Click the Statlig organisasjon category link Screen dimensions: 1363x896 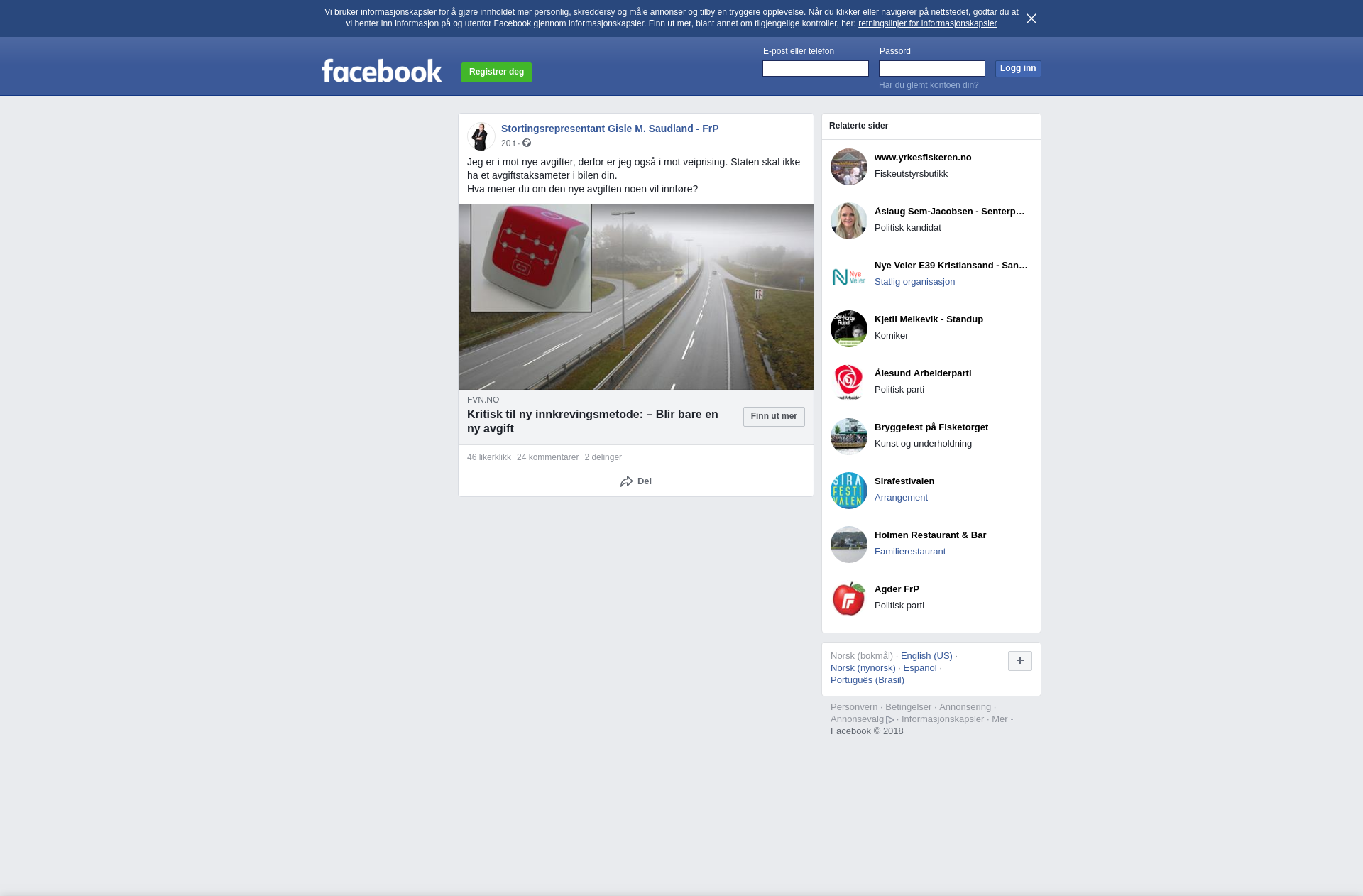[914, 282]
